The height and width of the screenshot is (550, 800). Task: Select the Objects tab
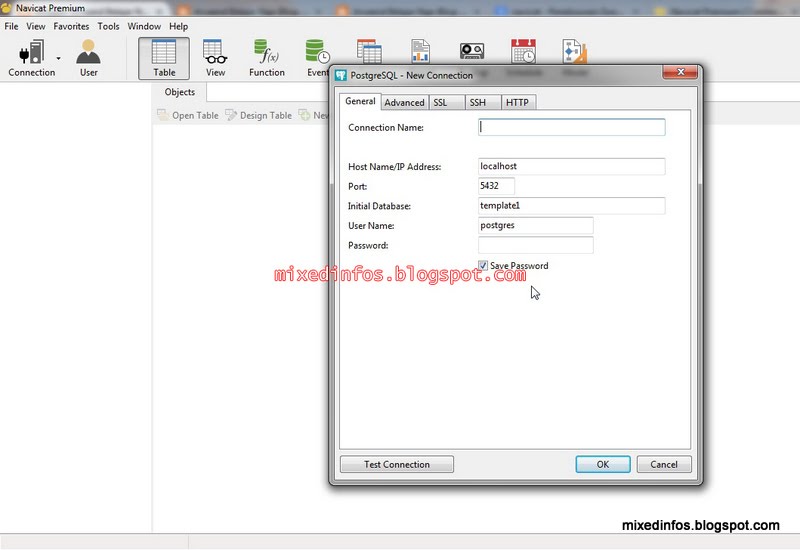click(180, 92)
